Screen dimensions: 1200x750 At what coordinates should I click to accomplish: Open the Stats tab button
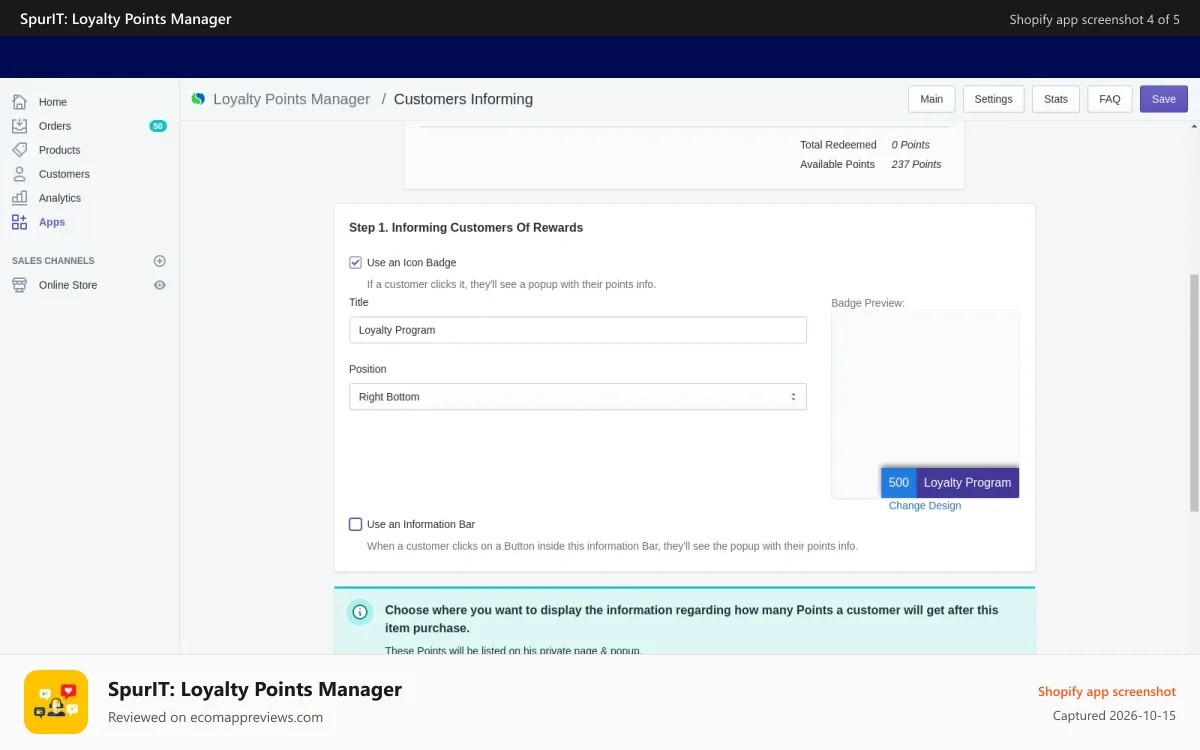(1055, 99)
